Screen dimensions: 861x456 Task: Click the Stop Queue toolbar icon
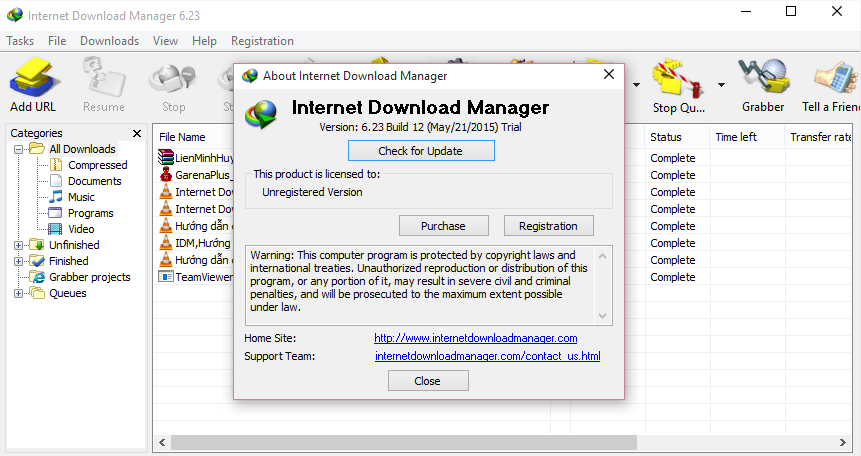pyautogui.click(x=679, y=86)
